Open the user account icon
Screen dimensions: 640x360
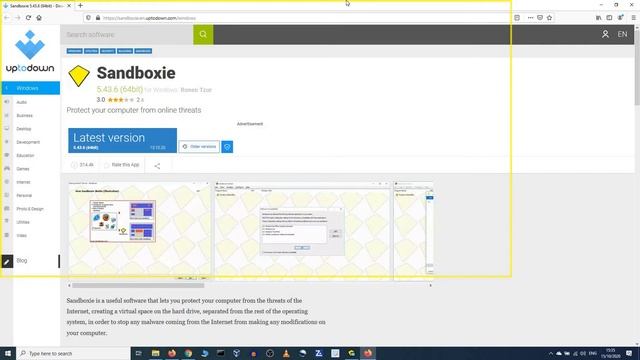[605, 34]
